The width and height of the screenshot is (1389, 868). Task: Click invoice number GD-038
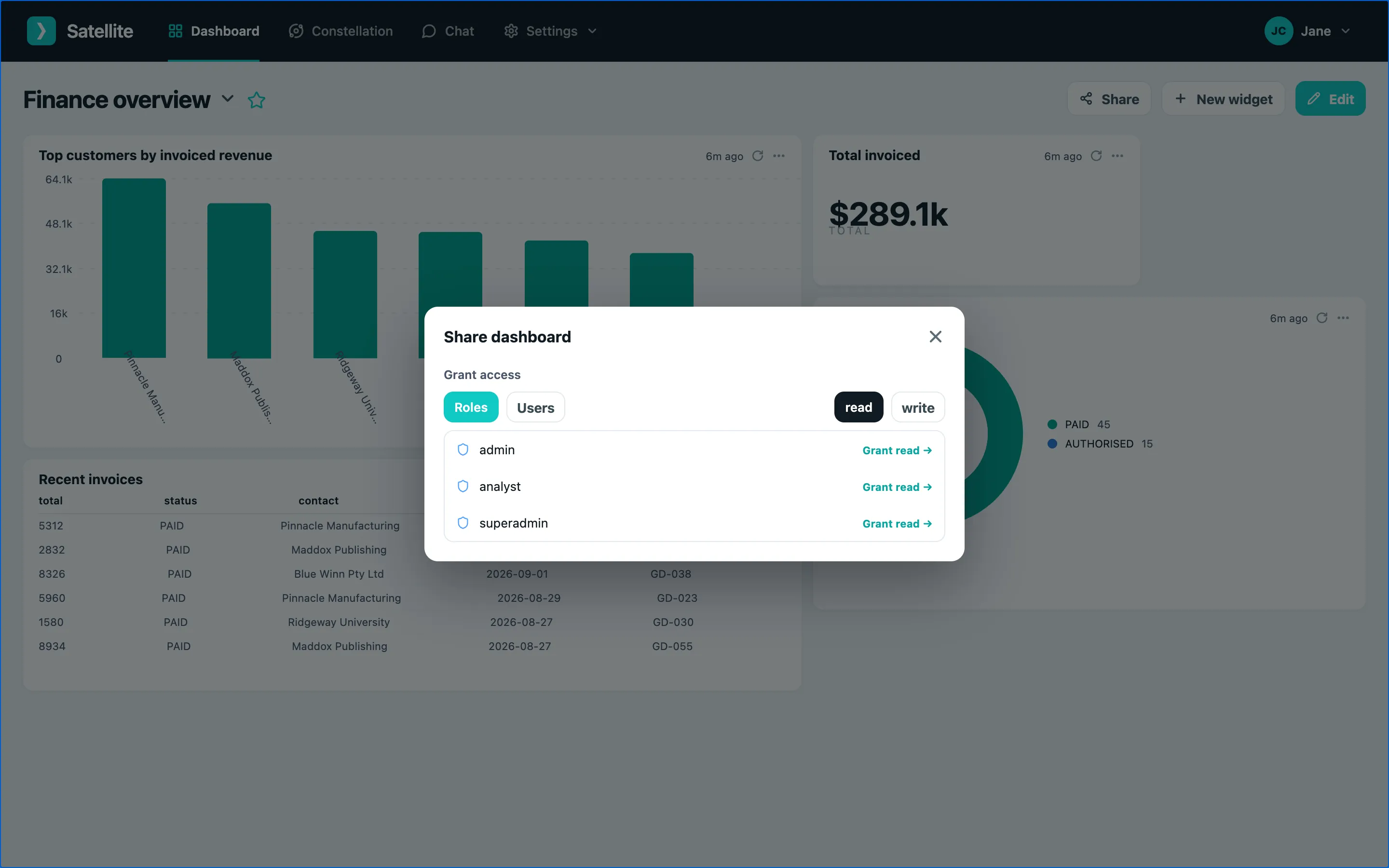[x=670, y=574]
